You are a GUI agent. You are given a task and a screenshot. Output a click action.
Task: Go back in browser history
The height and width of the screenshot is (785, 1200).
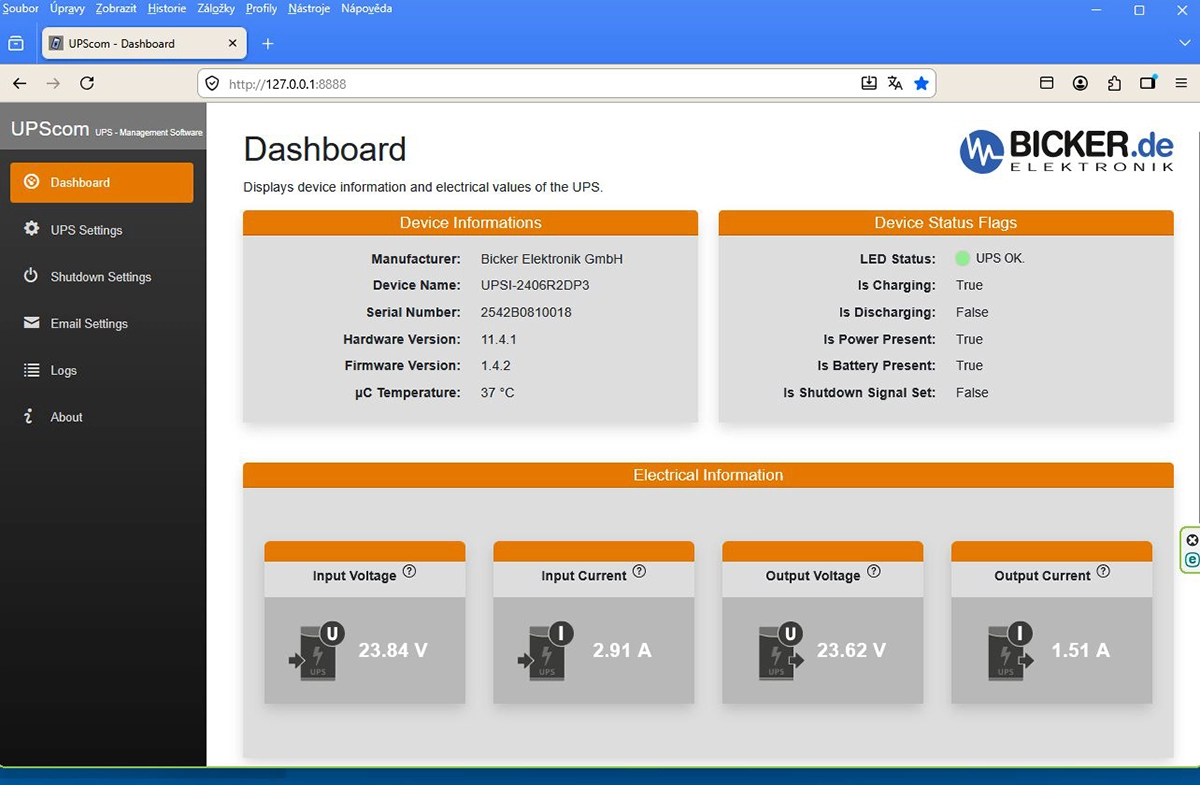[20, 84]
